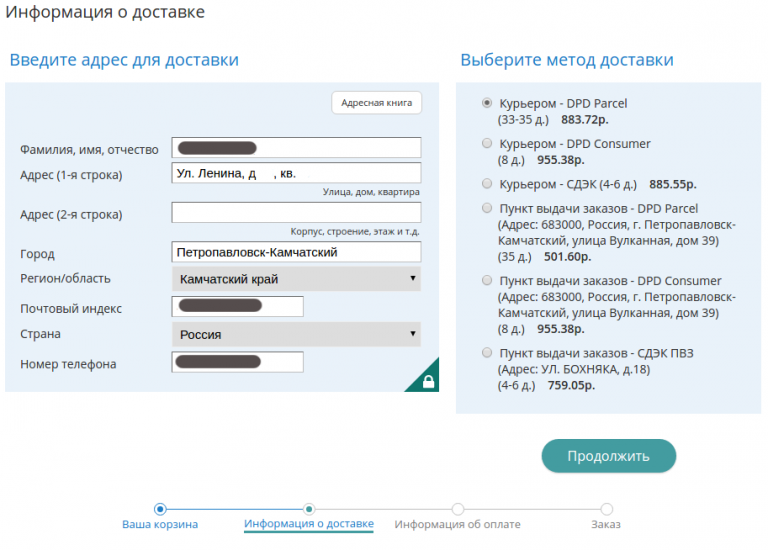Open the Адресная книга button

[x=376, y=103]
